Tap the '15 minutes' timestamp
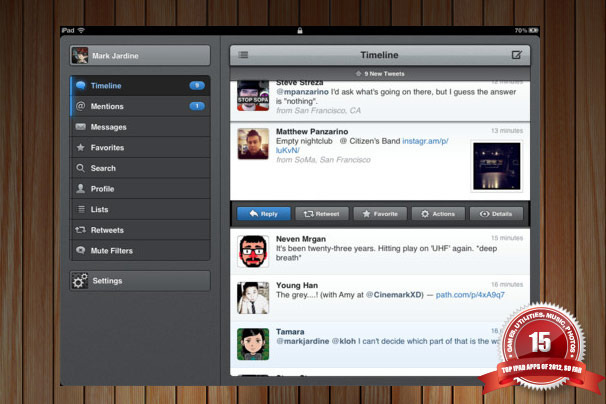Screen dimensions: 606x404 tap(507, 238)
